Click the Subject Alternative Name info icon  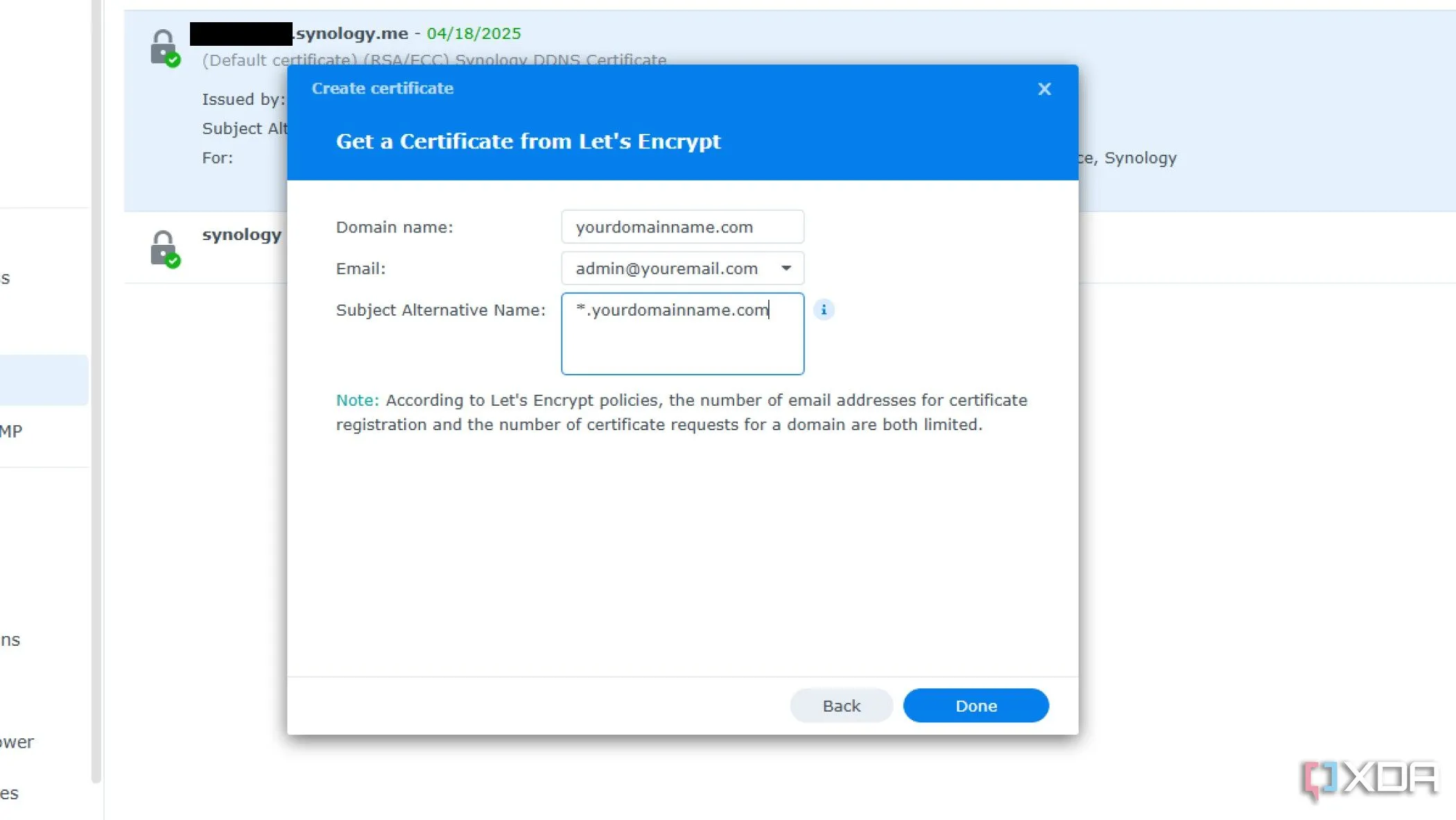click(x=824, y=309)
